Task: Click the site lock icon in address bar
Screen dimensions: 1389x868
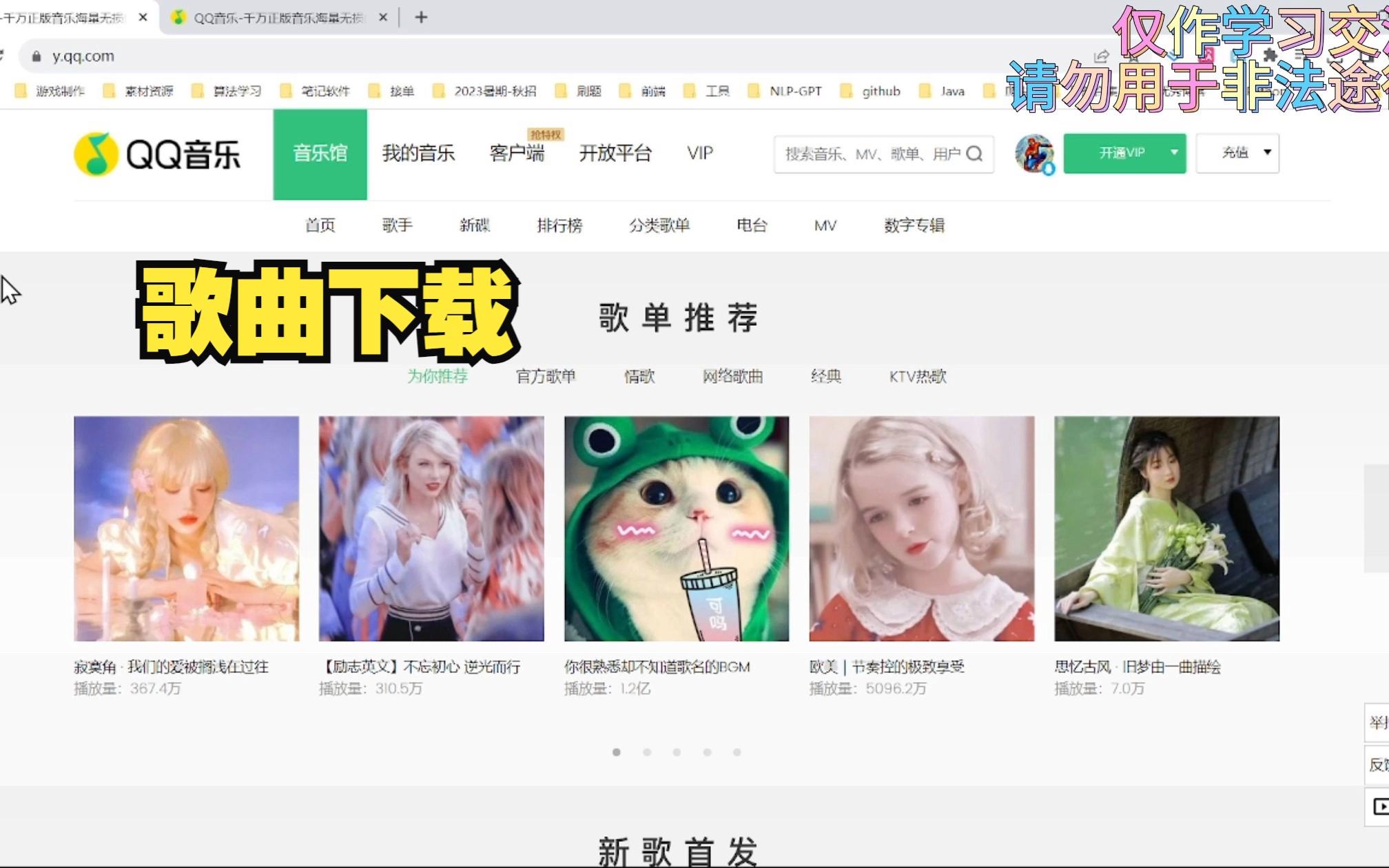Action: point(37,56)
